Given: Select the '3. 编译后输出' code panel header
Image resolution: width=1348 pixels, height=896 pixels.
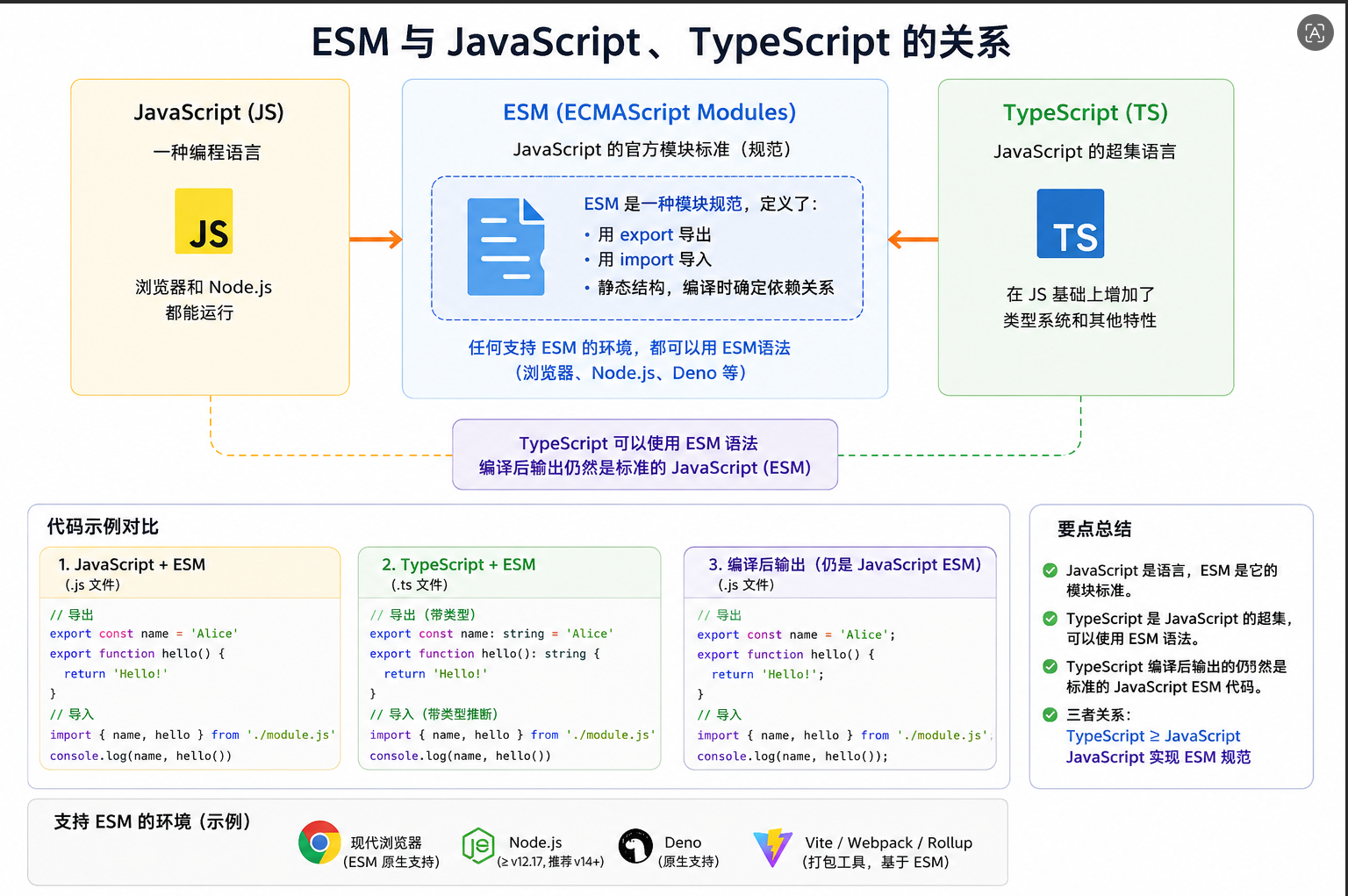Looking at the screenshot, I should (x=840, y=573).
